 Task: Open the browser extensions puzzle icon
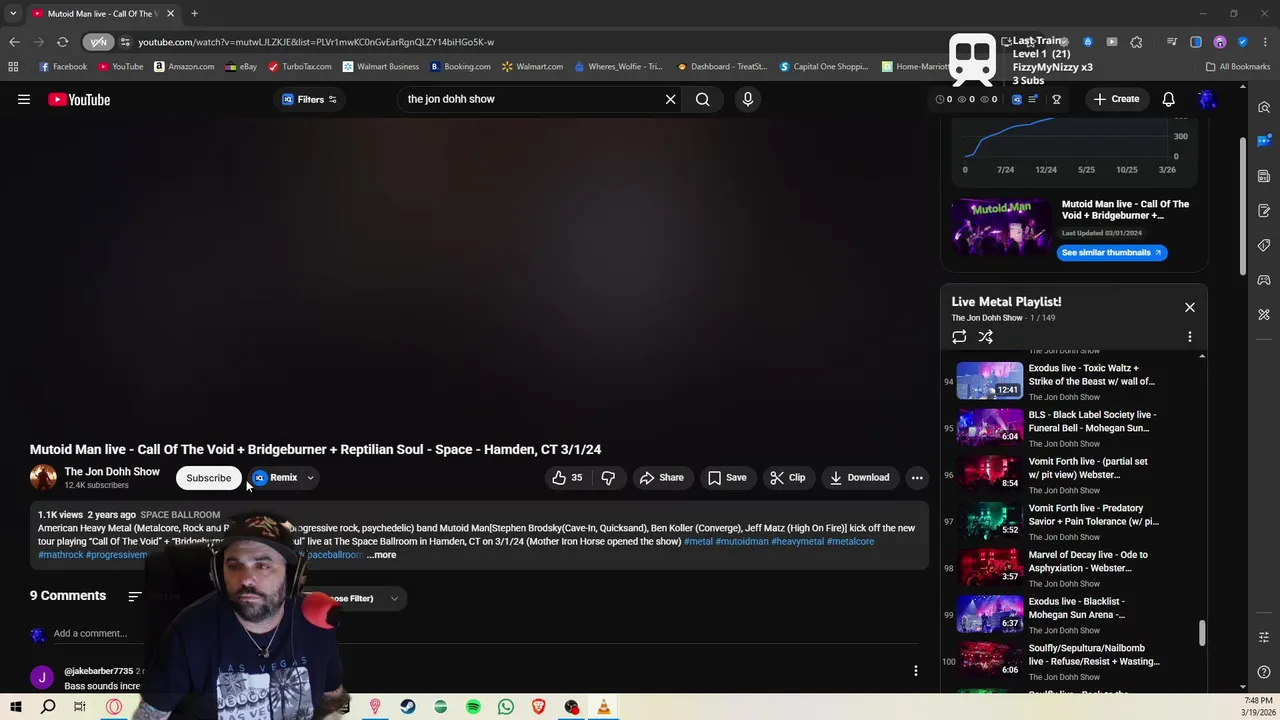[x=1136, y=42]
